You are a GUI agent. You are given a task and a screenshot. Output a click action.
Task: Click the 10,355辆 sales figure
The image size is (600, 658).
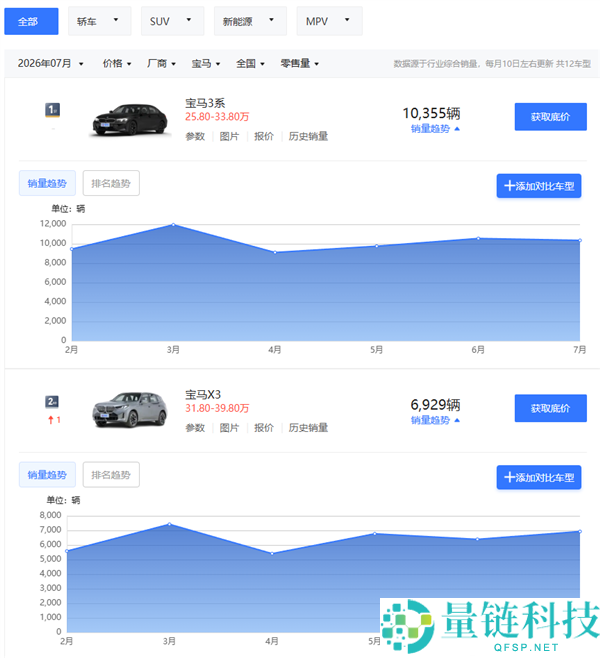(x=431, y=113)
